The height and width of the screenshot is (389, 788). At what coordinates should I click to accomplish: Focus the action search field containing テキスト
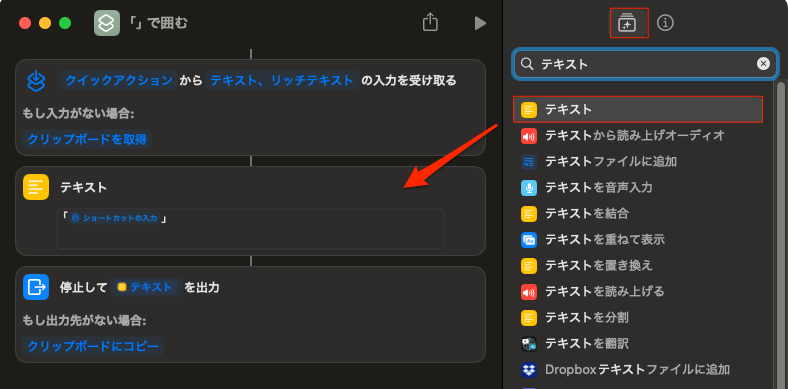(646, 64)
